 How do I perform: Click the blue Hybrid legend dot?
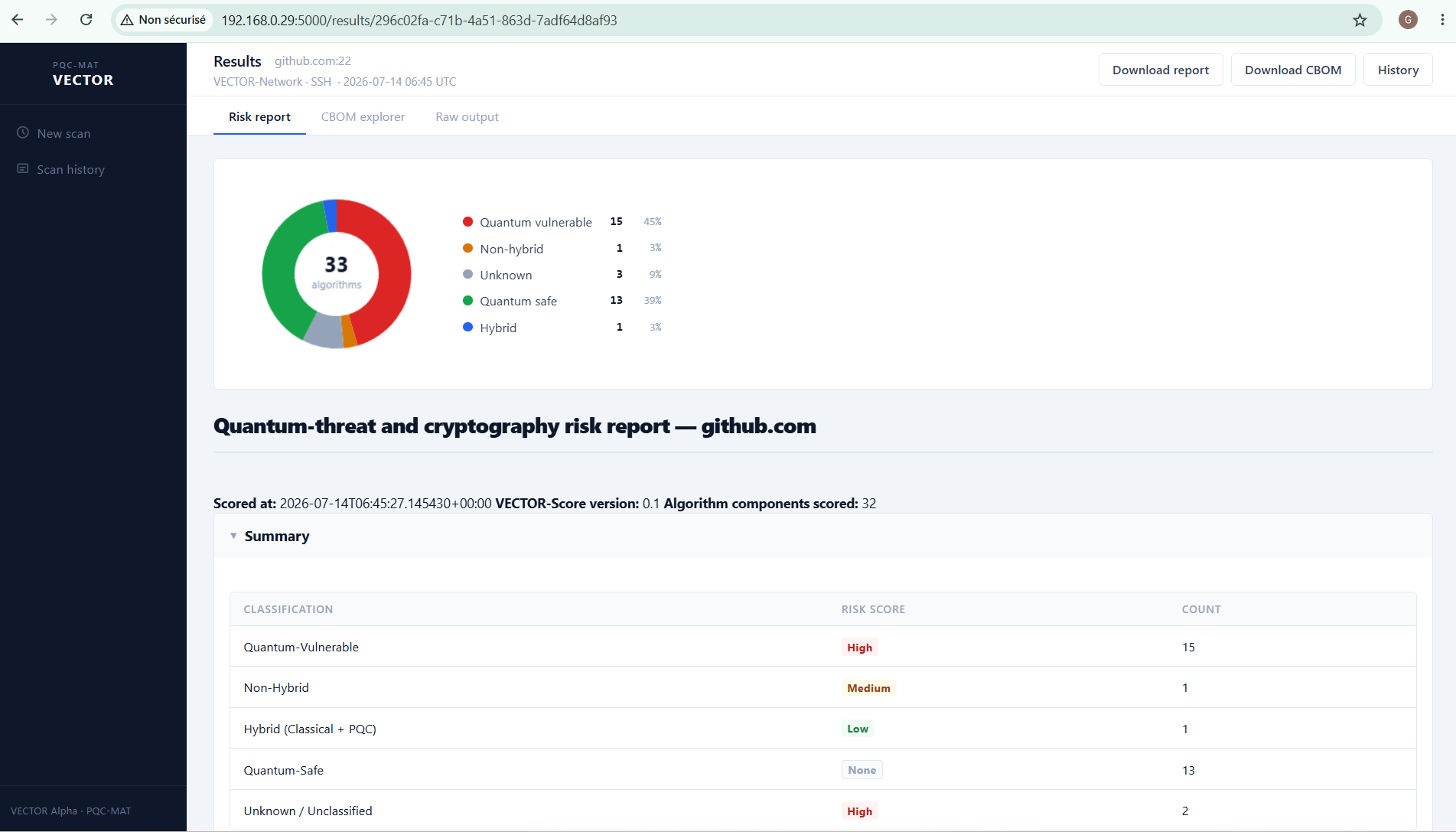[x=467, y=327]
